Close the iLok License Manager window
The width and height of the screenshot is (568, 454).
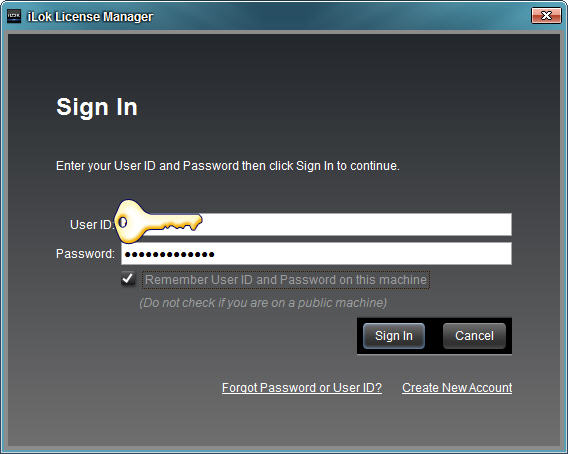tap(546, 16)
